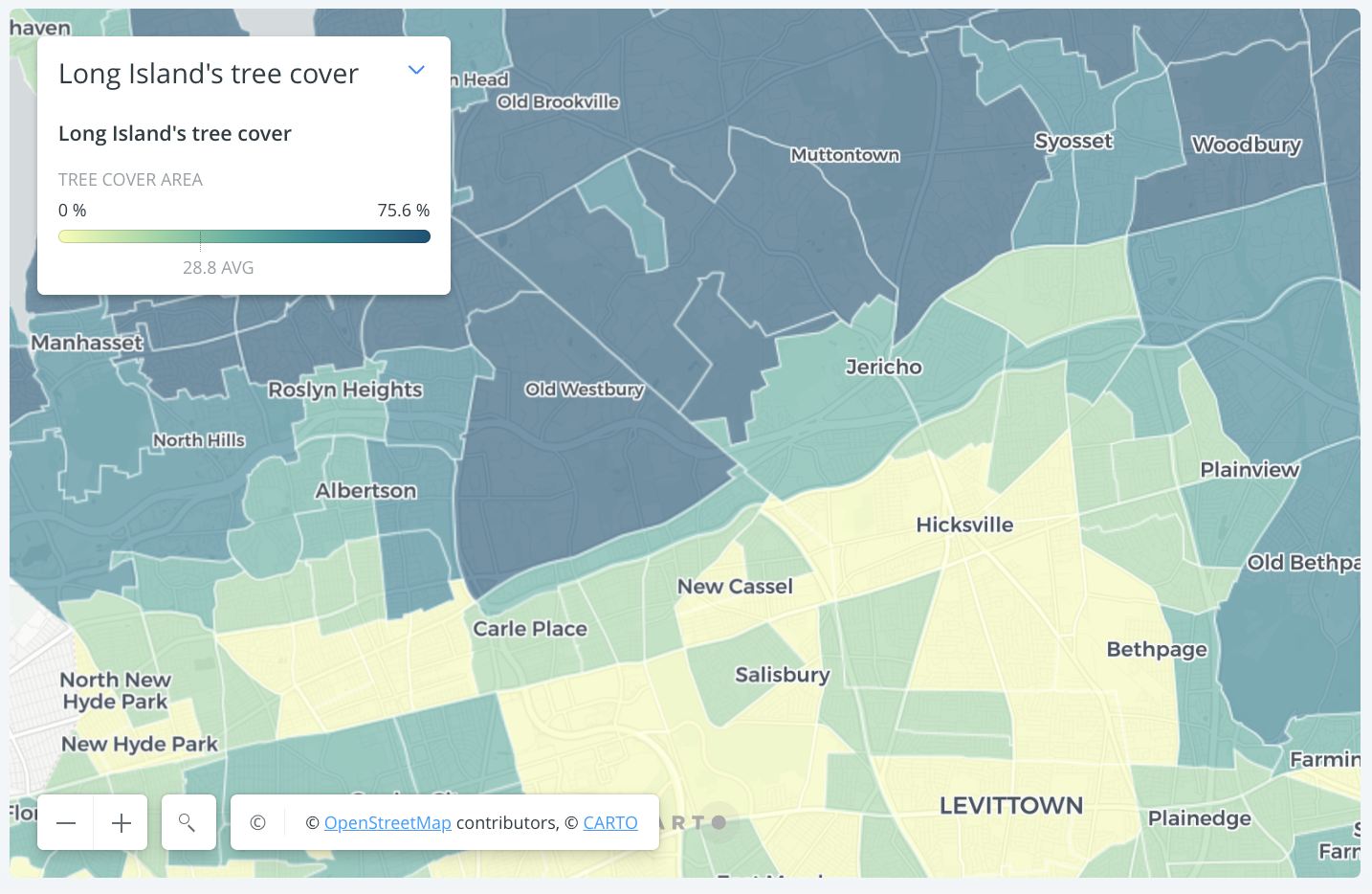Click the Jericho region label
Screen dimensions: 1372x894
pos(883,367)
